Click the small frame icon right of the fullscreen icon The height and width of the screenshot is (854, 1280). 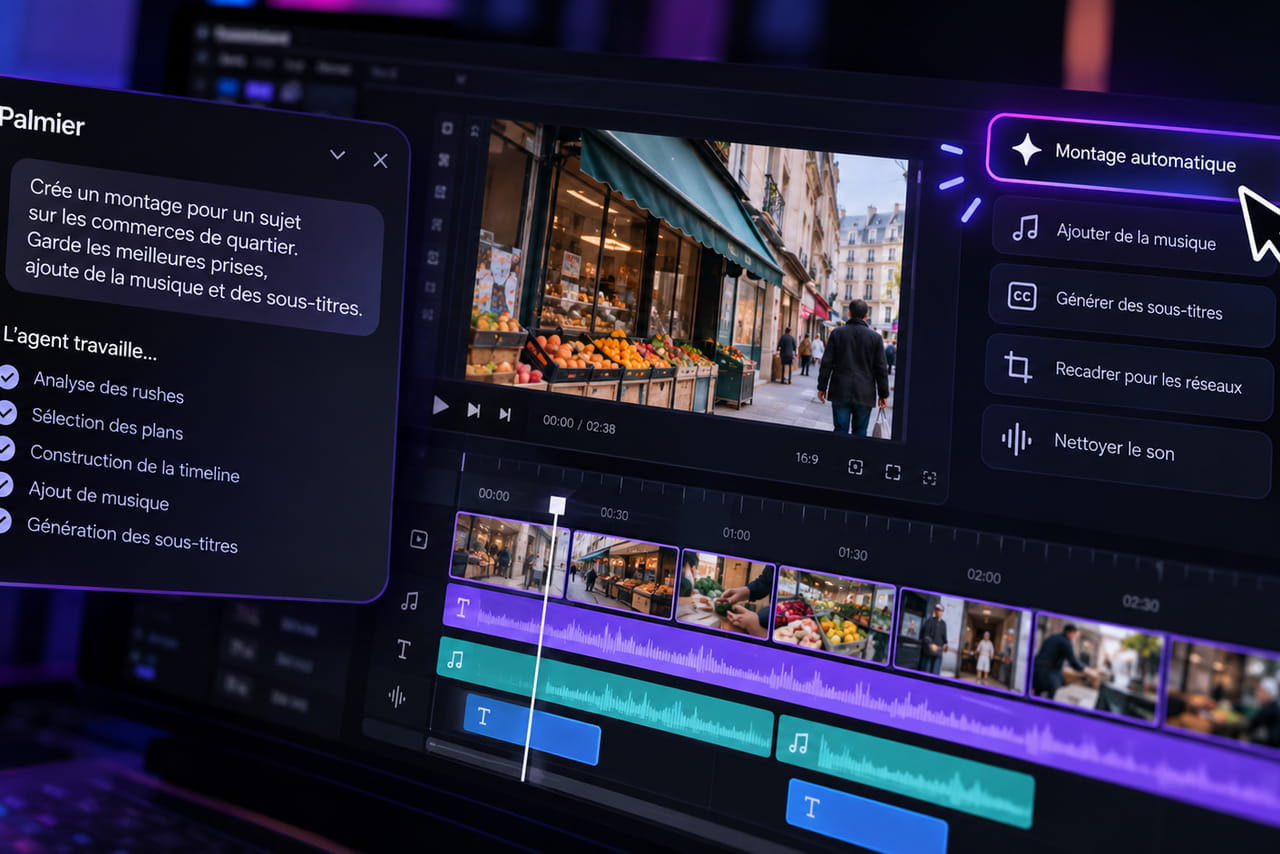coord(929,478)
